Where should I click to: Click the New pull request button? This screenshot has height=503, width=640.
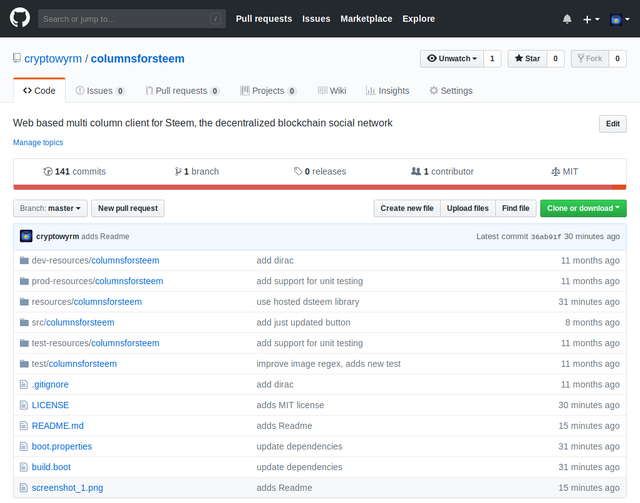128,208
